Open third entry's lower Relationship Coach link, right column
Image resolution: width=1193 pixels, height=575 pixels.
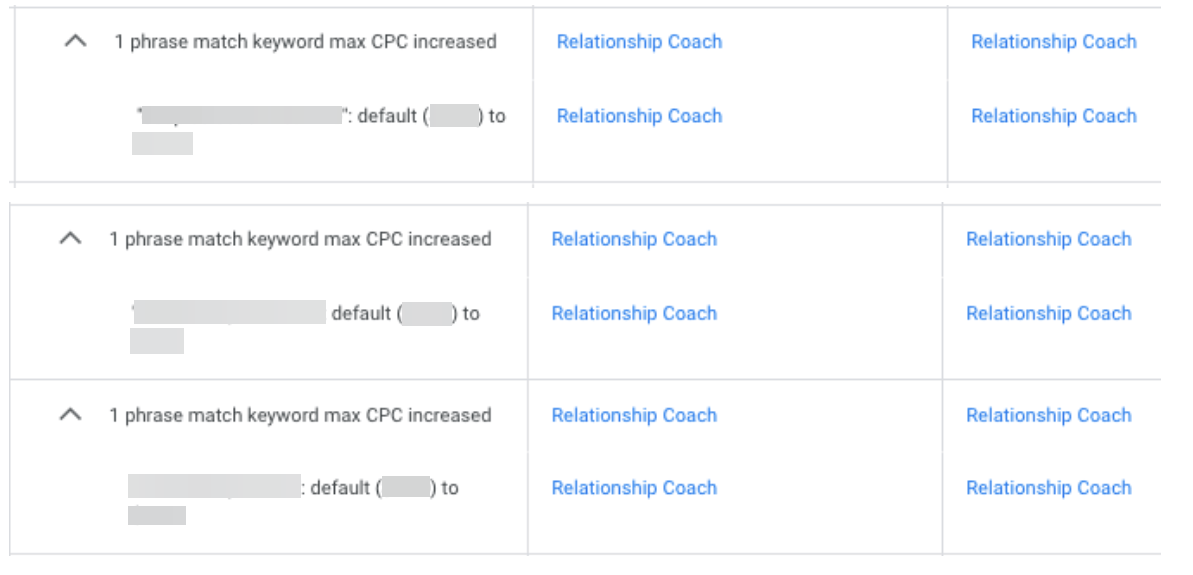[x=1048, y=488]
